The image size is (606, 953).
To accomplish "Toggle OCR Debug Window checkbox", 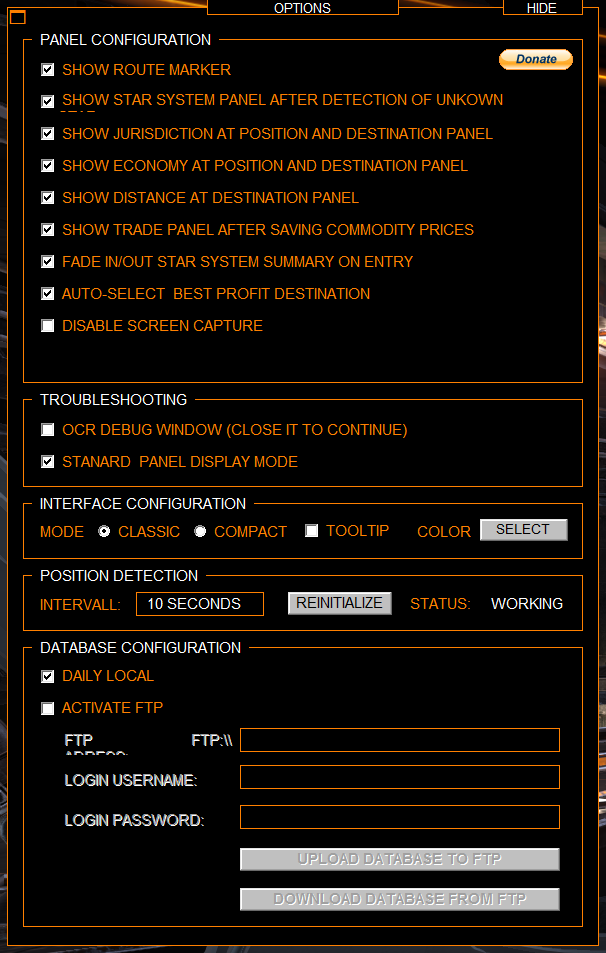I will (47, 430).
